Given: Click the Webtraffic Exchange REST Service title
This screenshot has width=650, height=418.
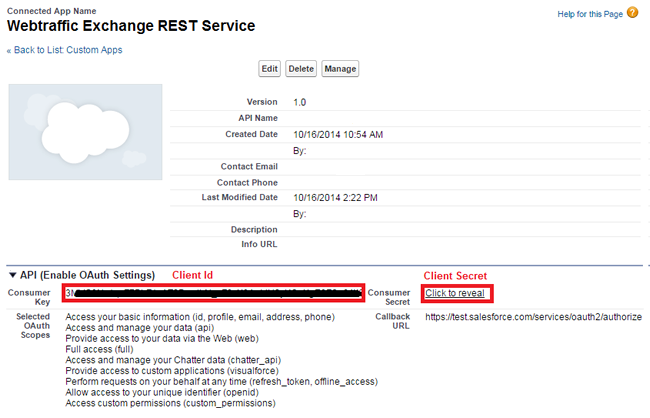Looking at the screenshot, I should tap(131, 26).
